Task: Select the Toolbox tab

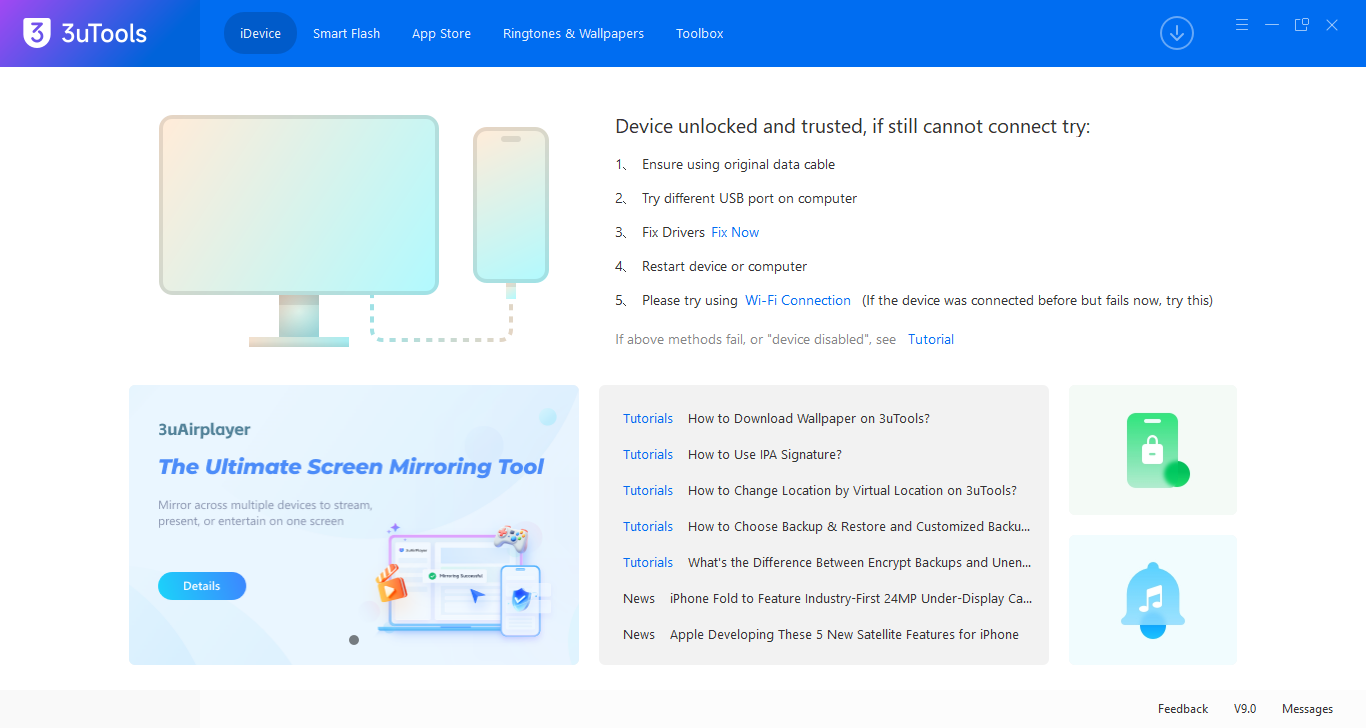Action: (x=699, y=33)
